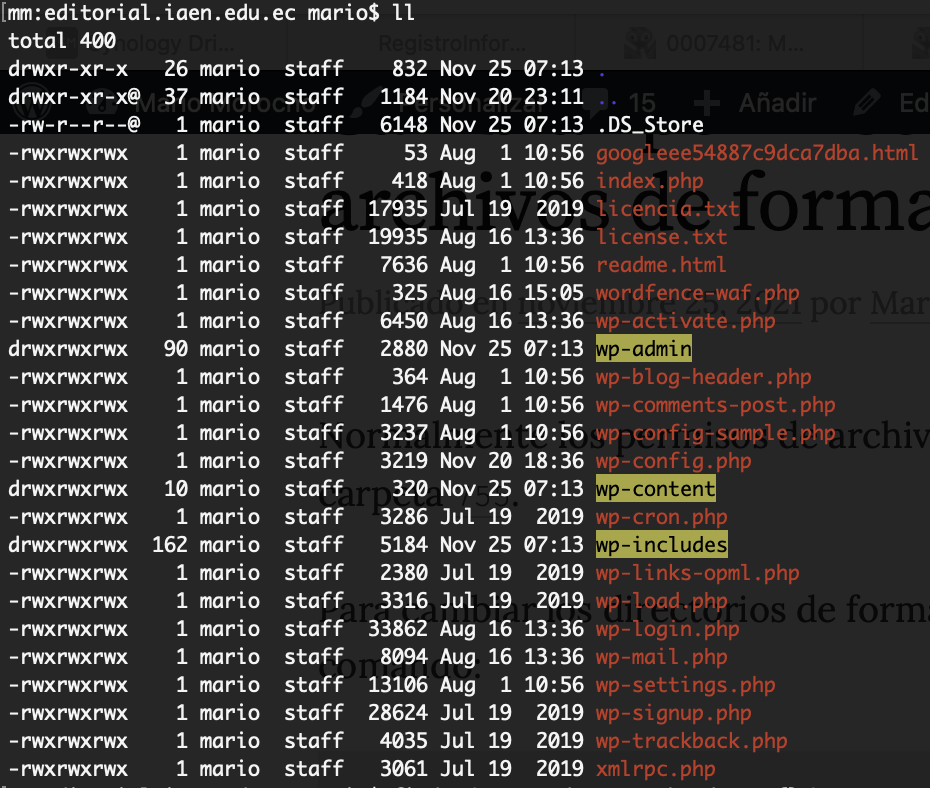Select wp-blog-header.php file name

click(703, 377)
